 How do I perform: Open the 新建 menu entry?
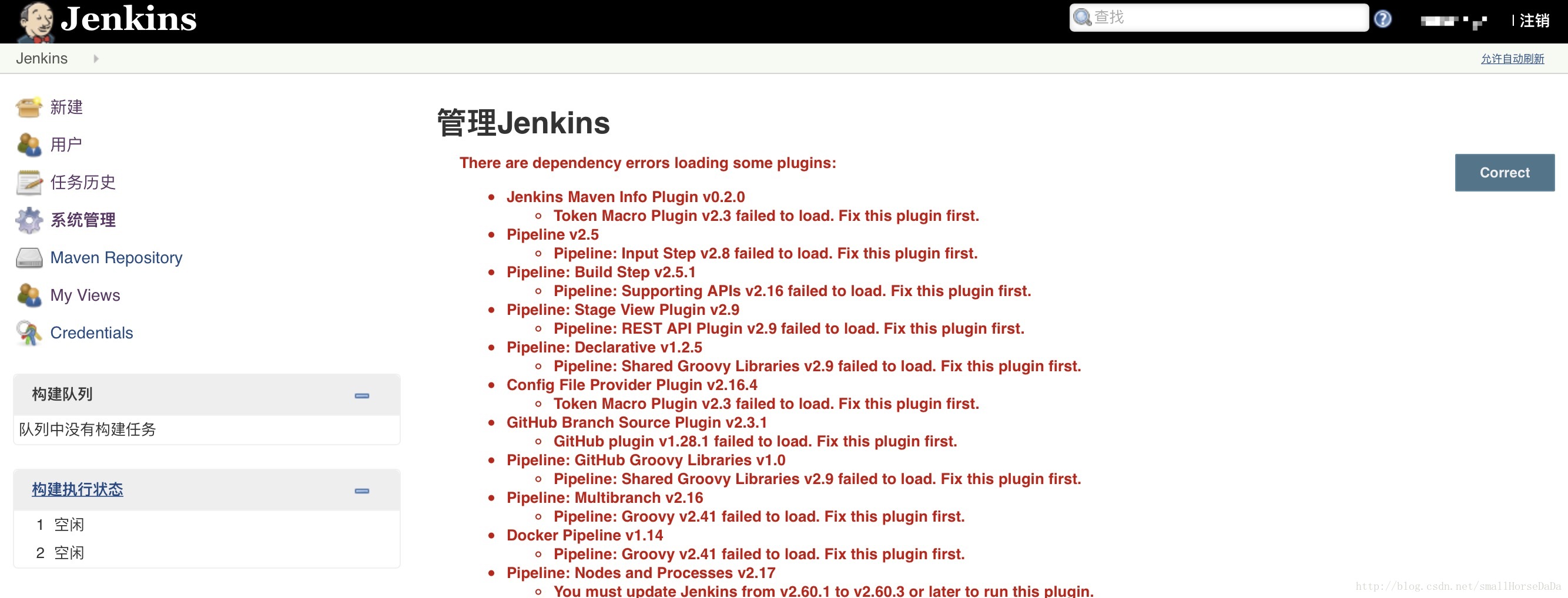tap(66, 107)
